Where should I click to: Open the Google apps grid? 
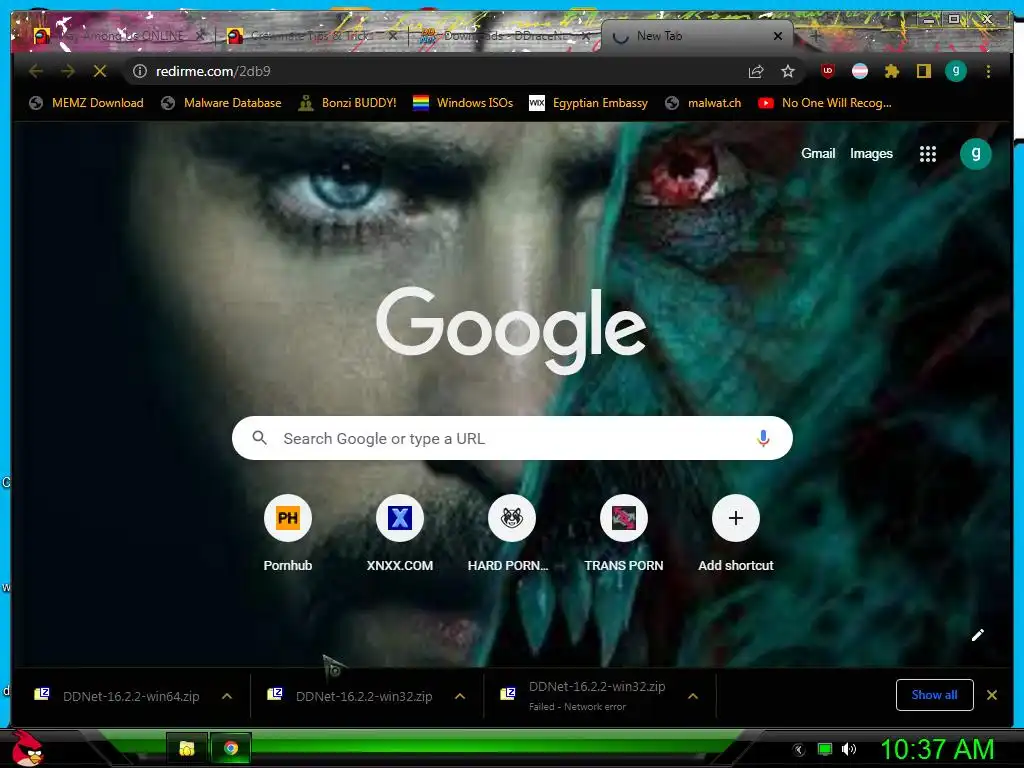[x=928, y=154]
